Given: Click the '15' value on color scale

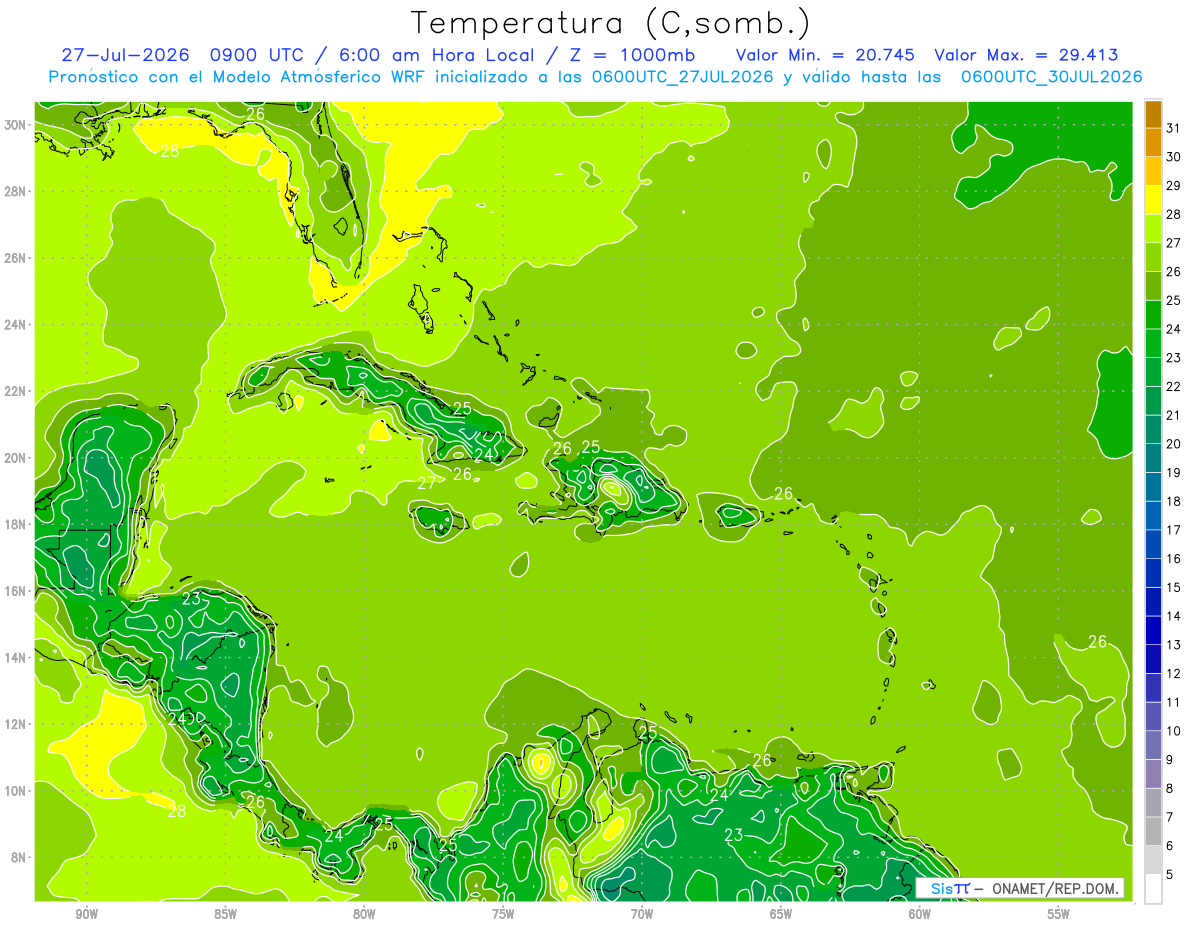Looking at the screenshot, I should point(1174,587).
